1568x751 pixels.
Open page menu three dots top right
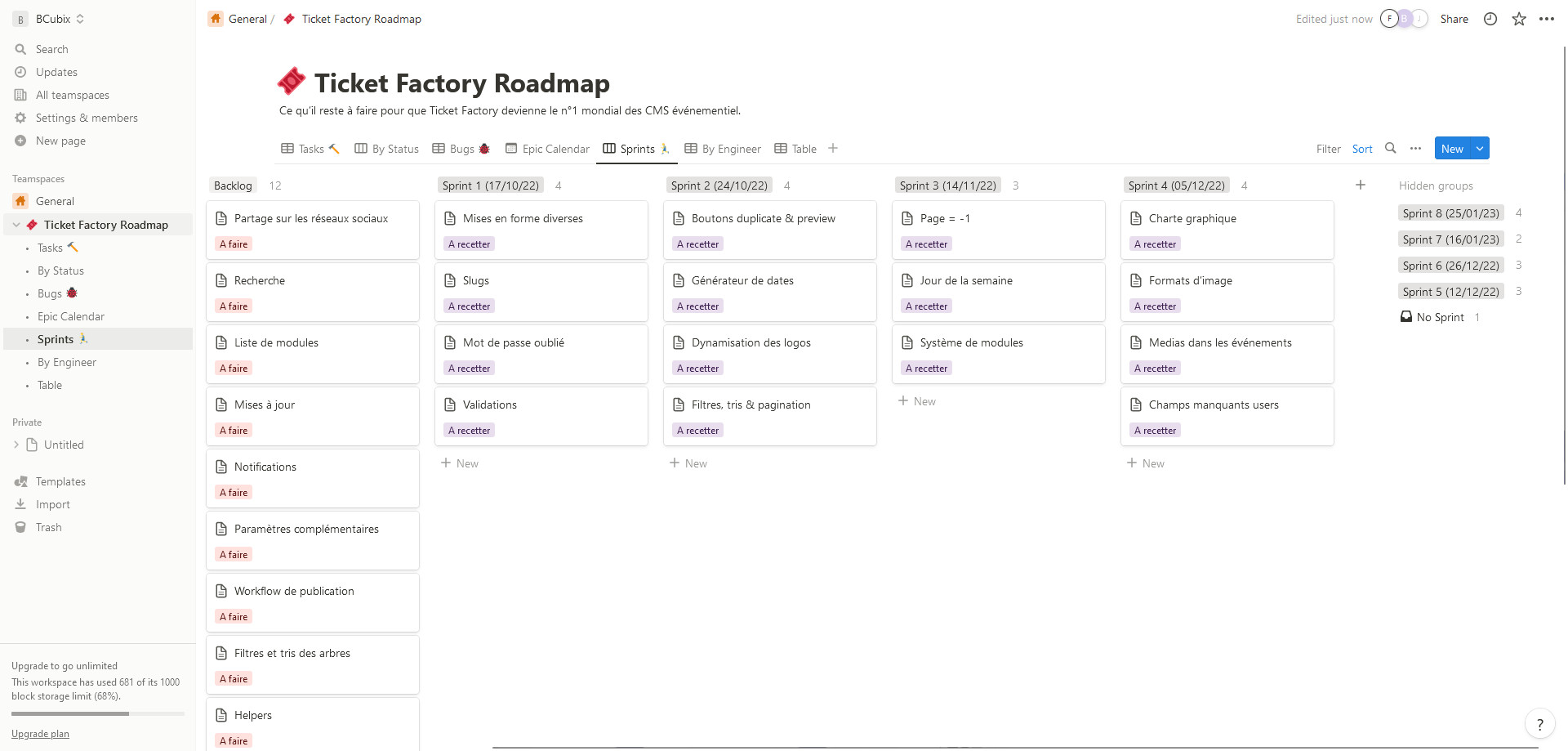pyautogui.click(x=1547, y=19)
